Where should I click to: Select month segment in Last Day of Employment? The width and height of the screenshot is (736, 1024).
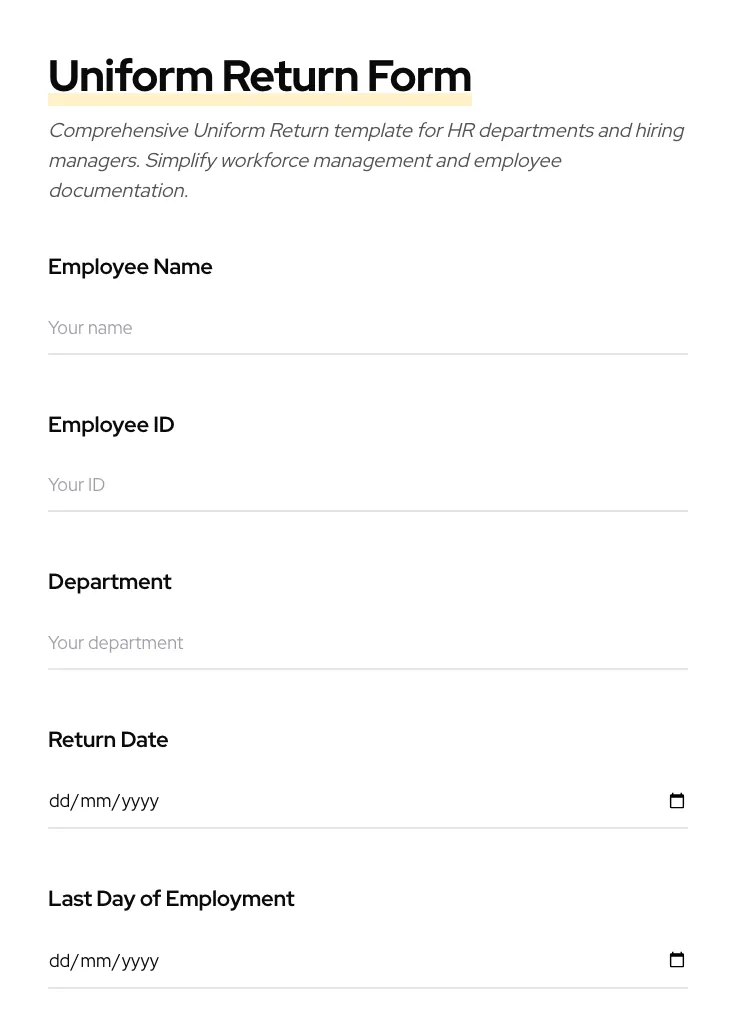tap(96, 961)
